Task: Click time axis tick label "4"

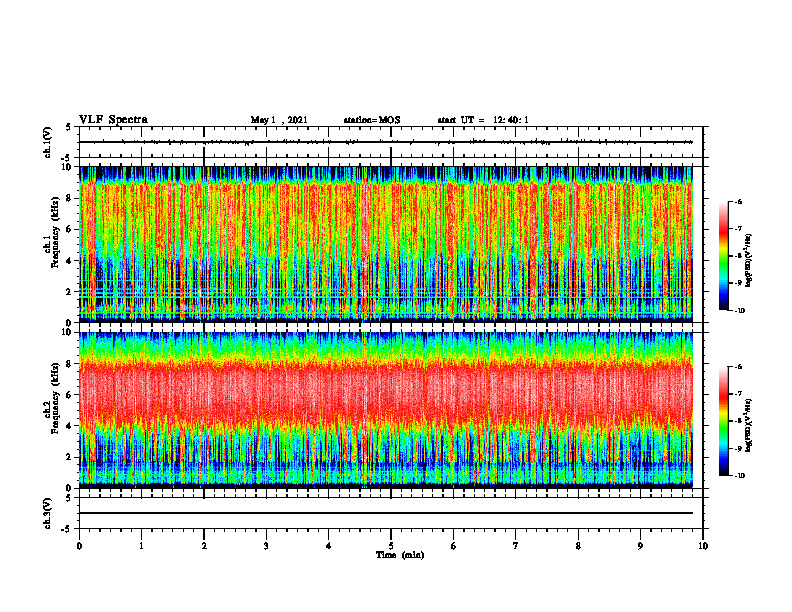Action: 329,546
